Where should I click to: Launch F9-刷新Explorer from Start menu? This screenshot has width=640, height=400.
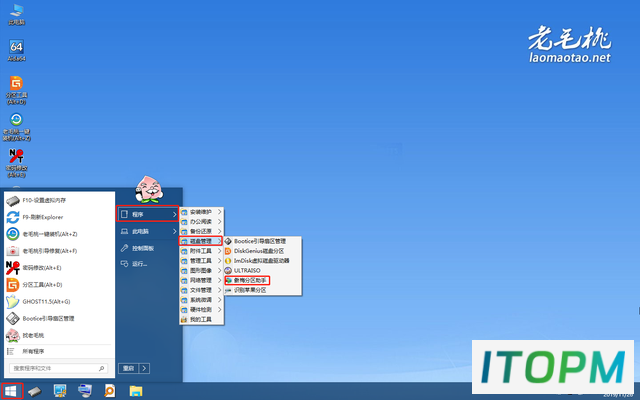click(59, 217)
